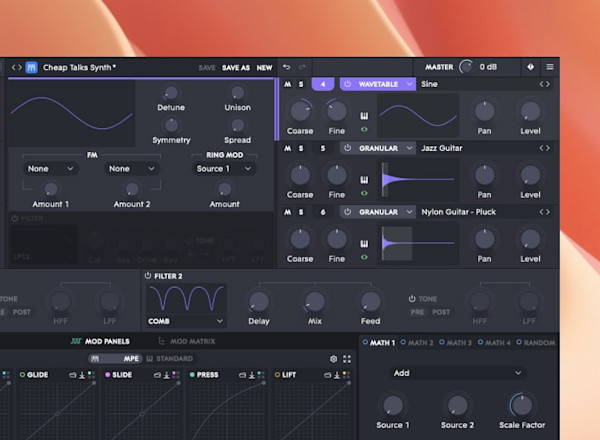Toggle the TONE power button next to Feed
The width and height of the screenshot is (600, 440).
[x=412, y=298]
